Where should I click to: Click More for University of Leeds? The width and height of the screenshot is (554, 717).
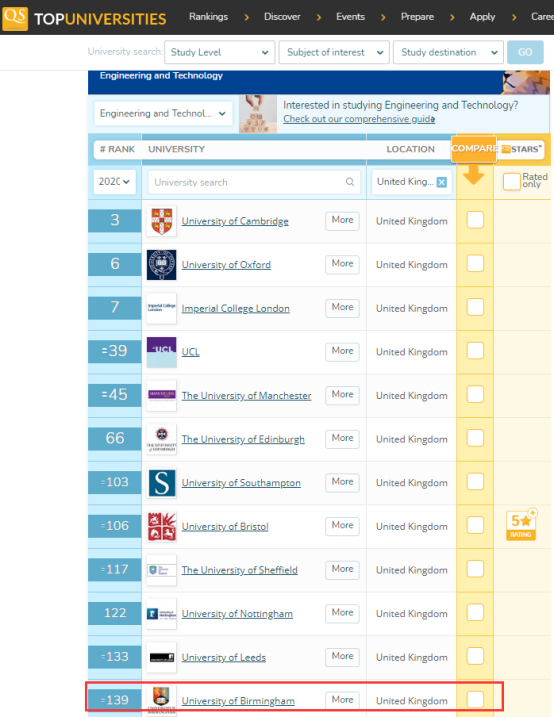pyautogui.click(x=342, y=657)
